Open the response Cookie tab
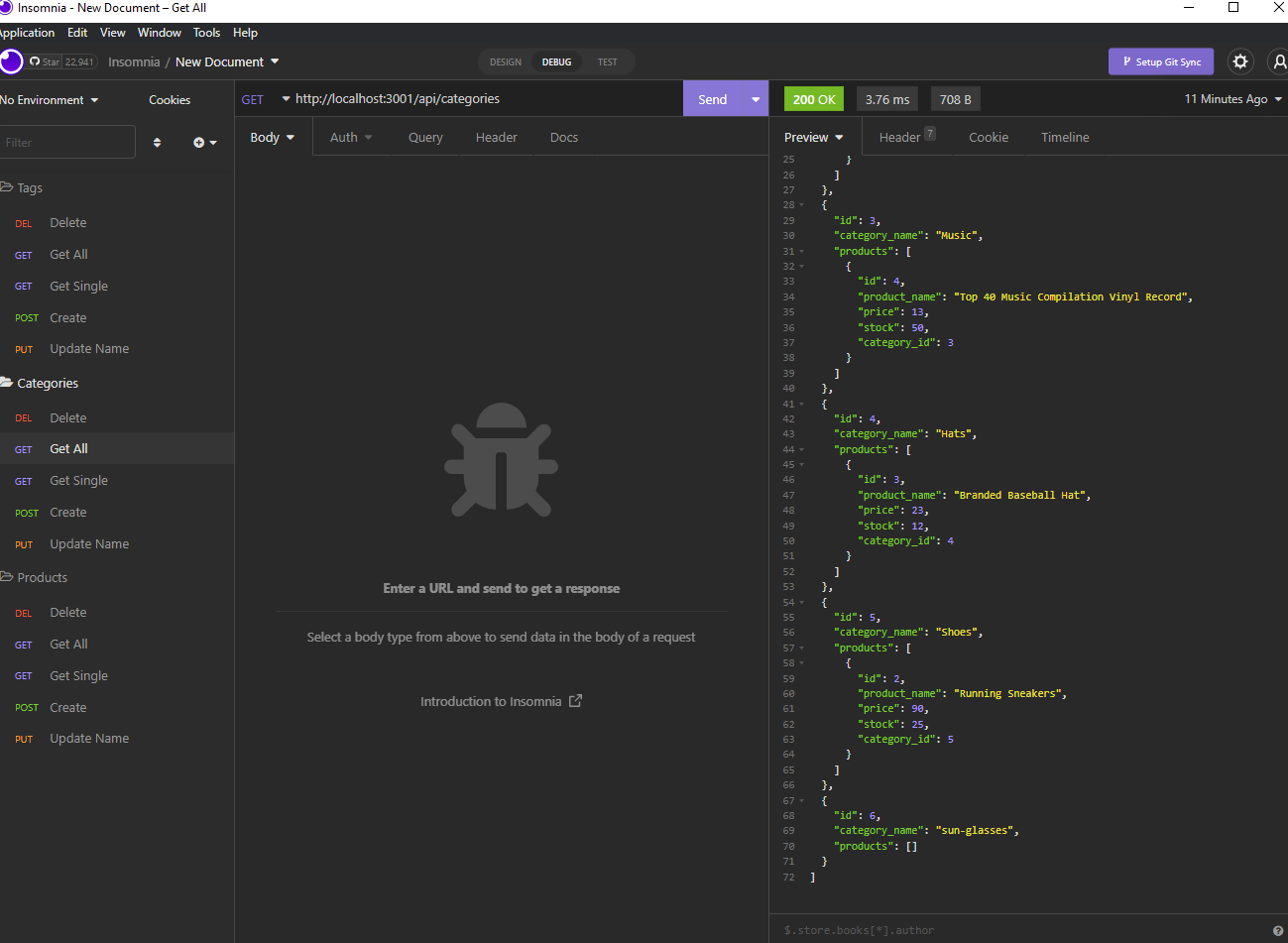 [989, 138]
